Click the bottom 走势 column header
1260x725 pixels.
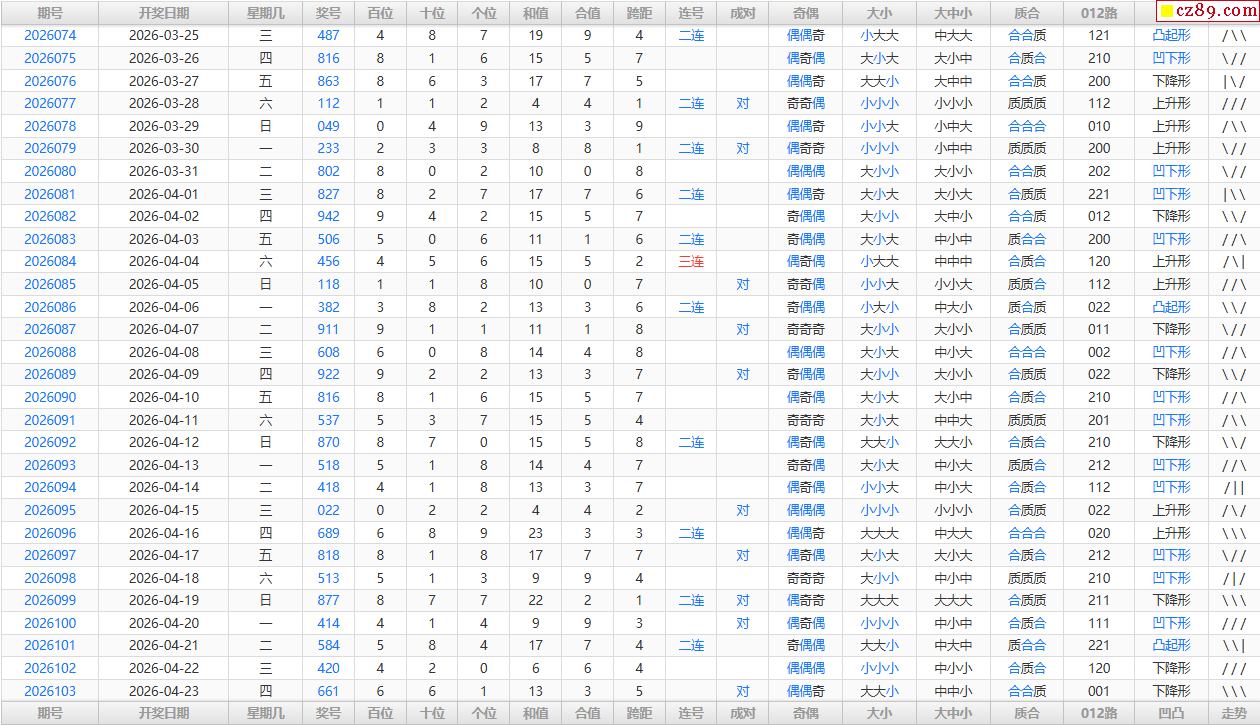pos(1233,713)
